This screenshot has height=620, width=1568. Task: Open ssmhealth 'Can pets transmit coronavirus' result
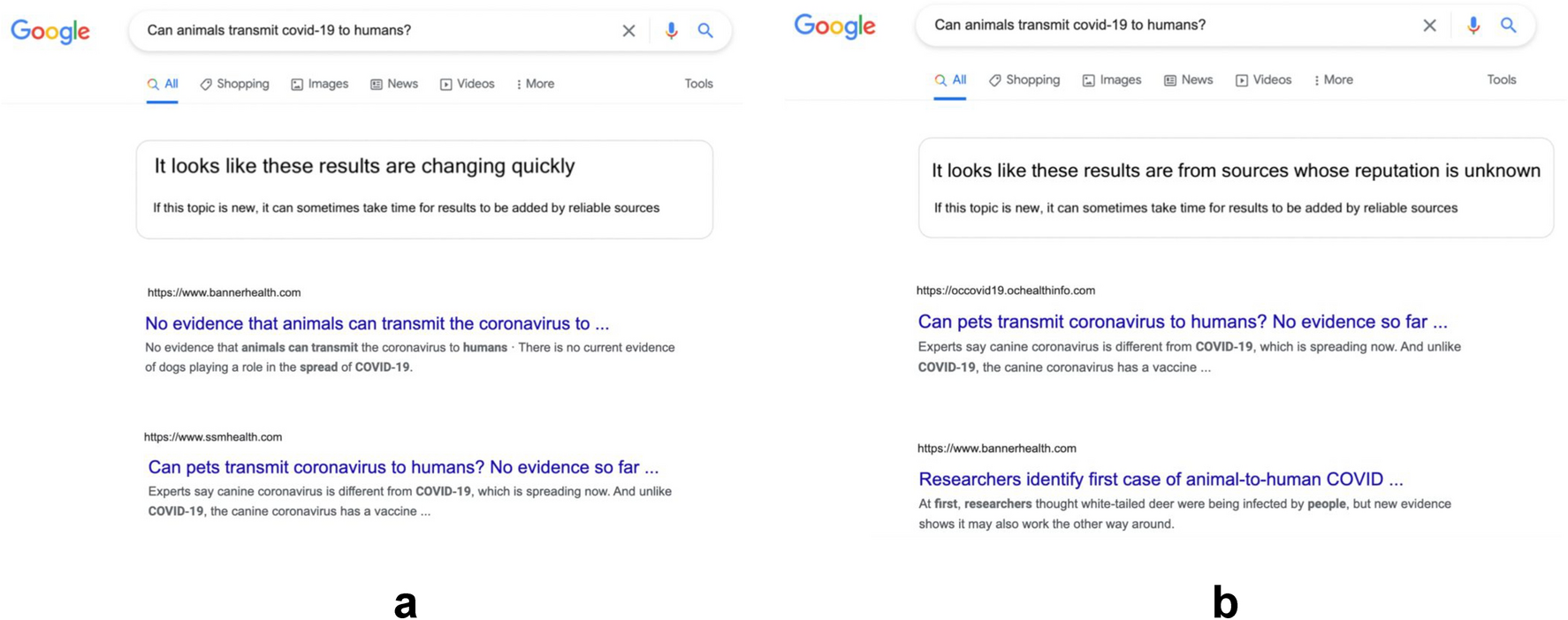(x=403, y=466)
